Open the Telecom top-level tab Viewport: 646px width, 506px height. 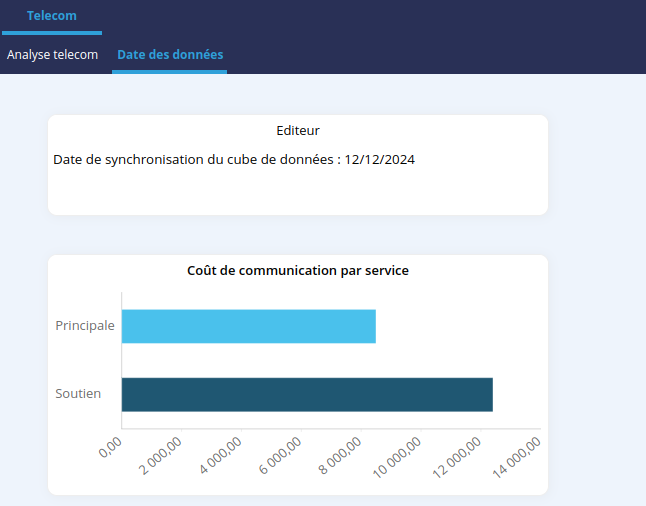pos(51,16)
